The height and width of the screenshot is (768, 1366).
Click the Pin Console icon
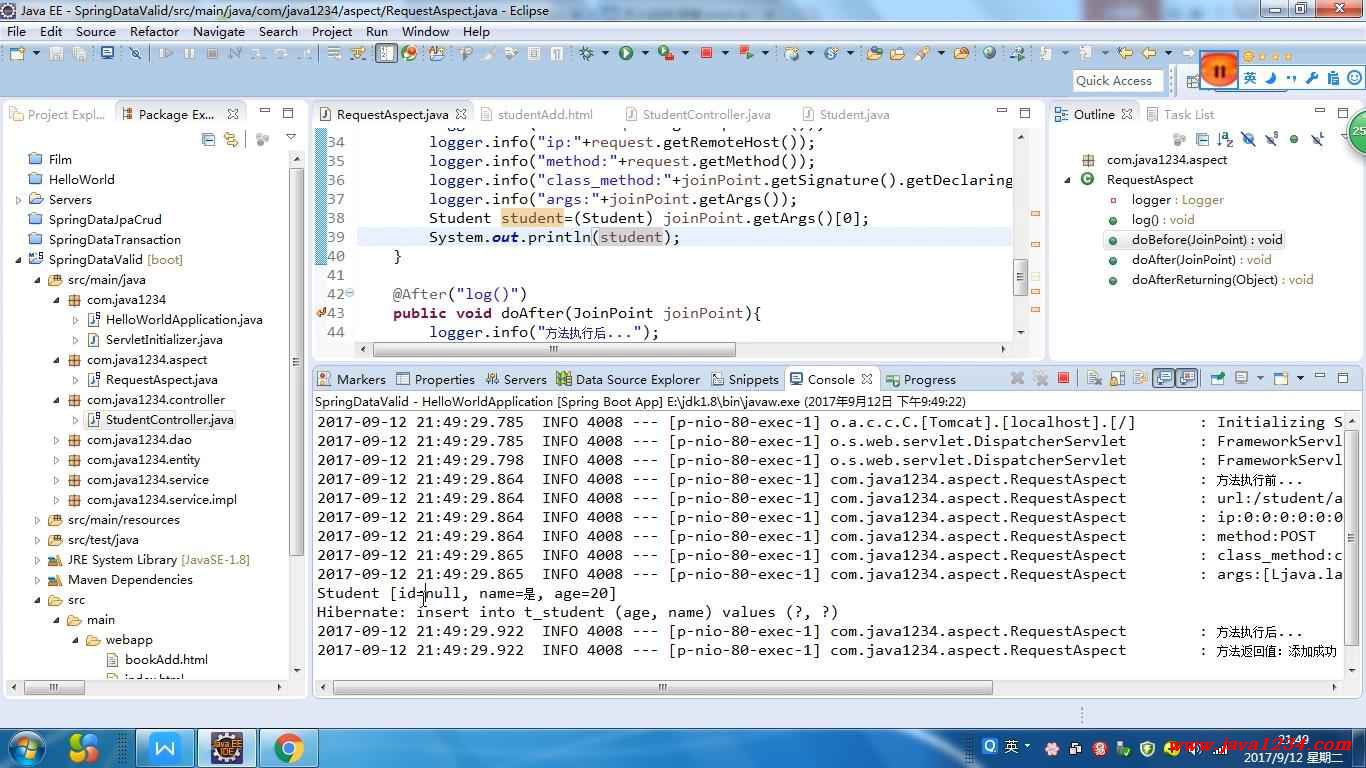coord(1217,378)
